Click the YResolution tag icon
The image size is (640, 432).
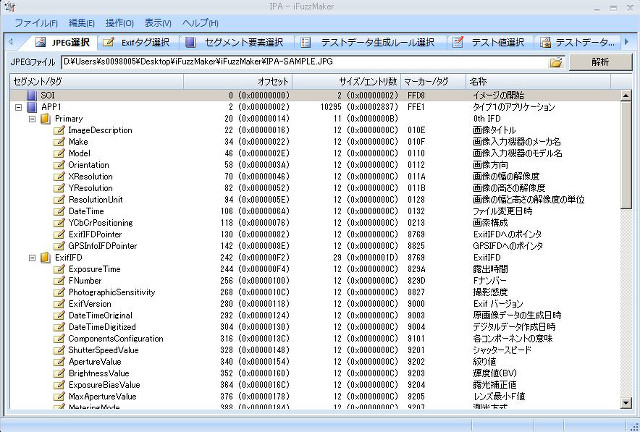pyautogui.click(x=59, y=188)
